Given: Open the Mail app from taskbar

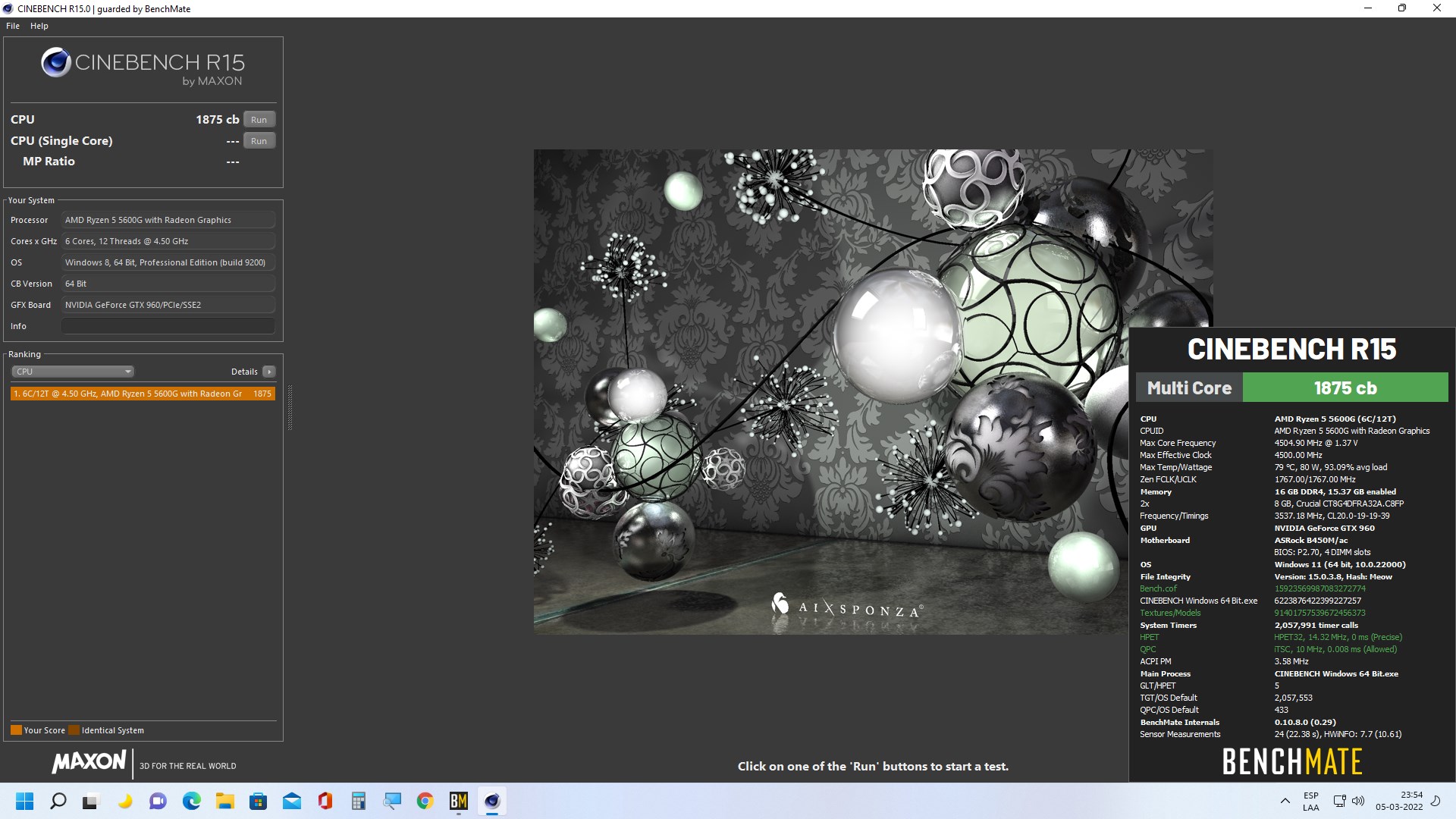Looking at the screenshot, I should tap(291, 801).
